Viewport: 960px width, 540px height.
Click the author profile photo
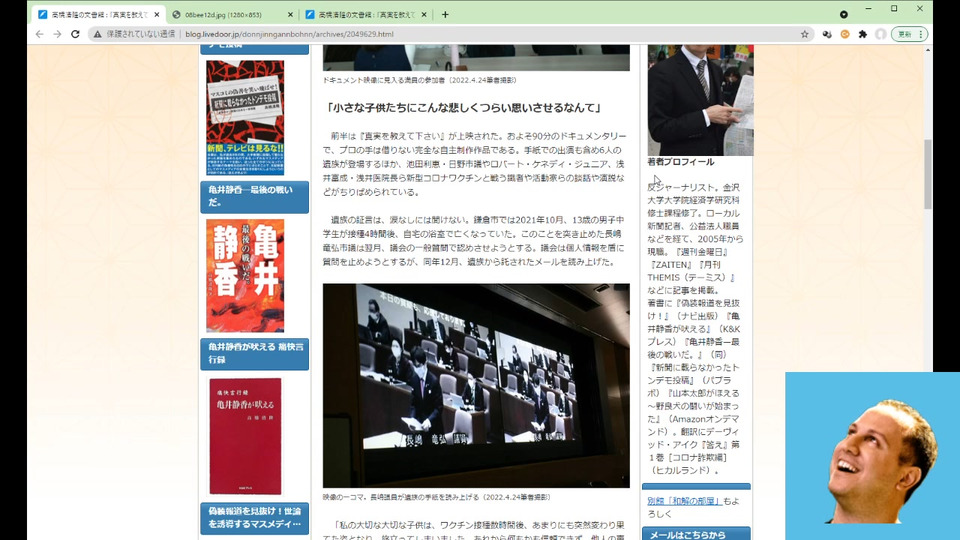[700, 100]
